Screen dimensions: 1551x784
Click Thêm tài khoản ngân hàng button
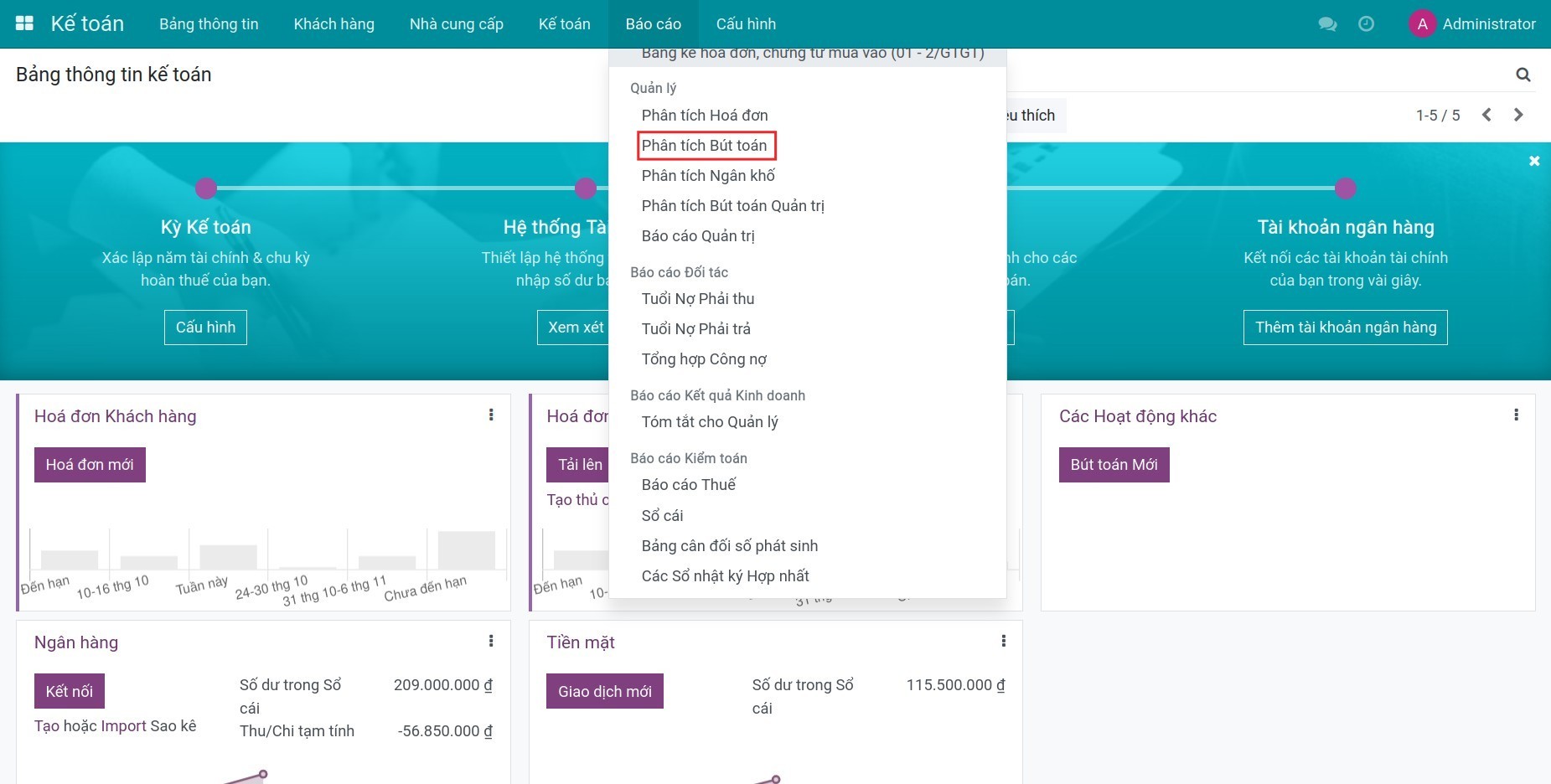pyautogui.click(x=1345, y=328)
